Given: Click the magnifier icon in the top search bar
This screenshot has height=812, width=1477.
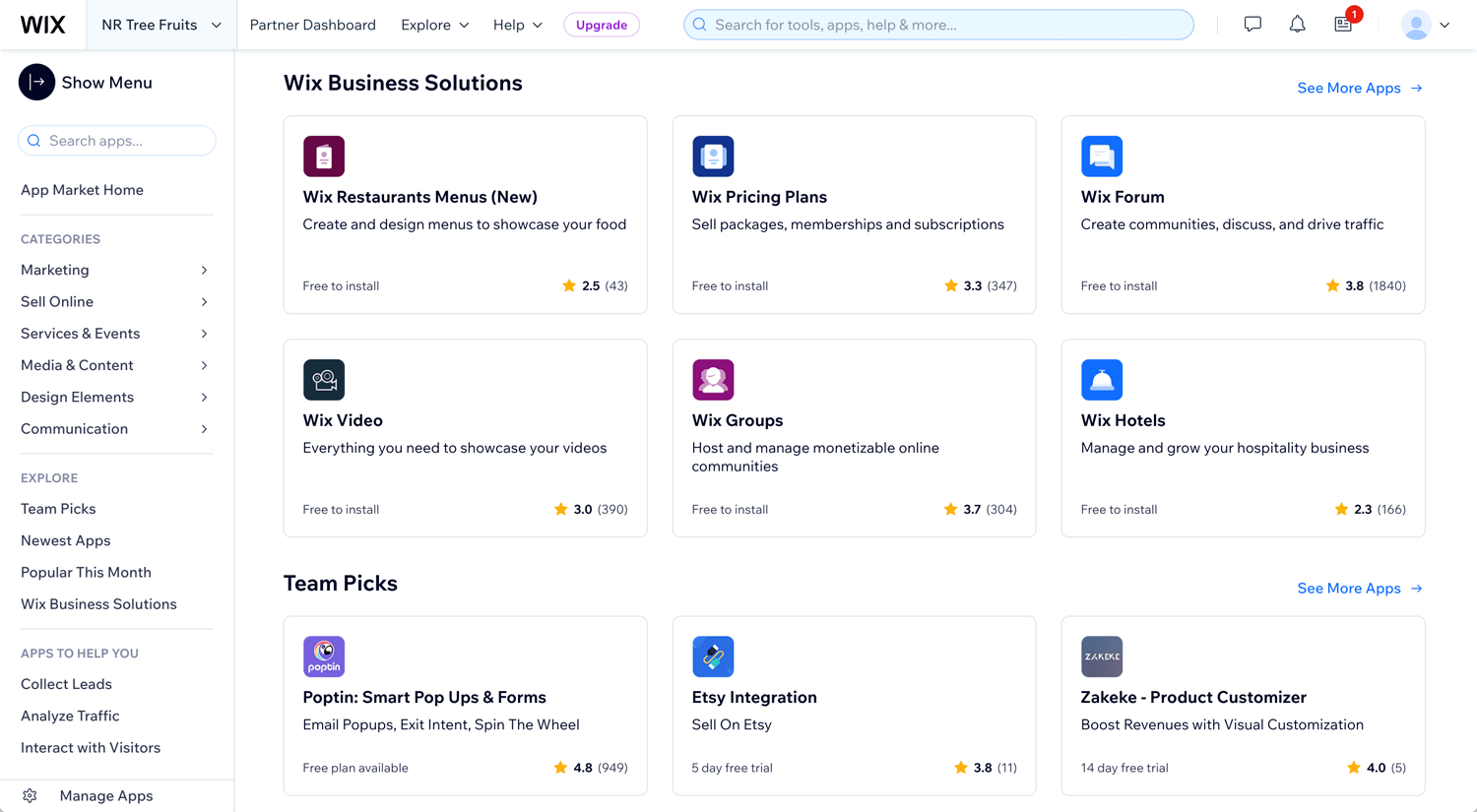Looking at the screenshot, I should coord(700,25).
